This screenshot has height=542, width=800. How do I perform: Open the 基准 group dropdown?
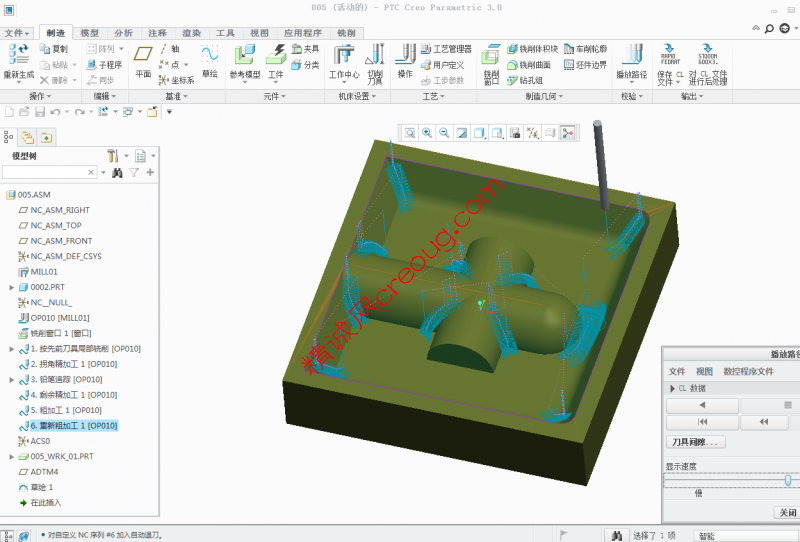(x=177, y=96)
